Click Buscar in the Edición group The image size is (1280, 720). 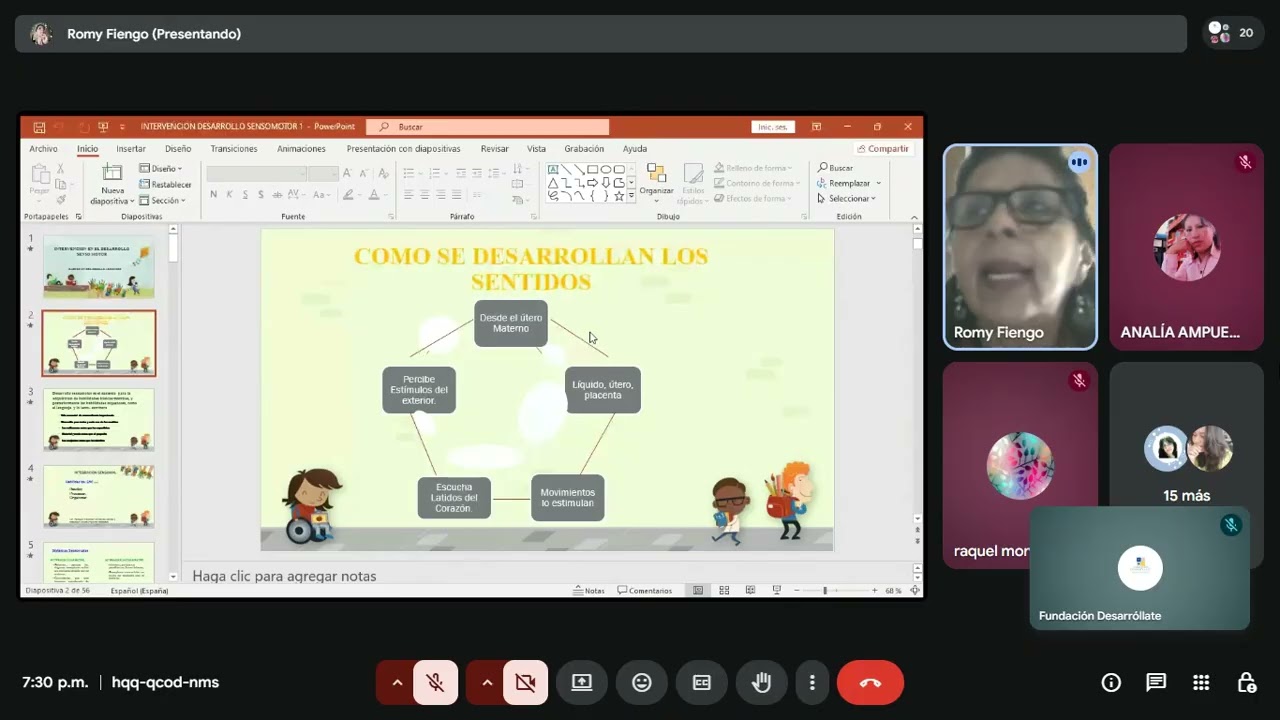[x=836, y=168]
